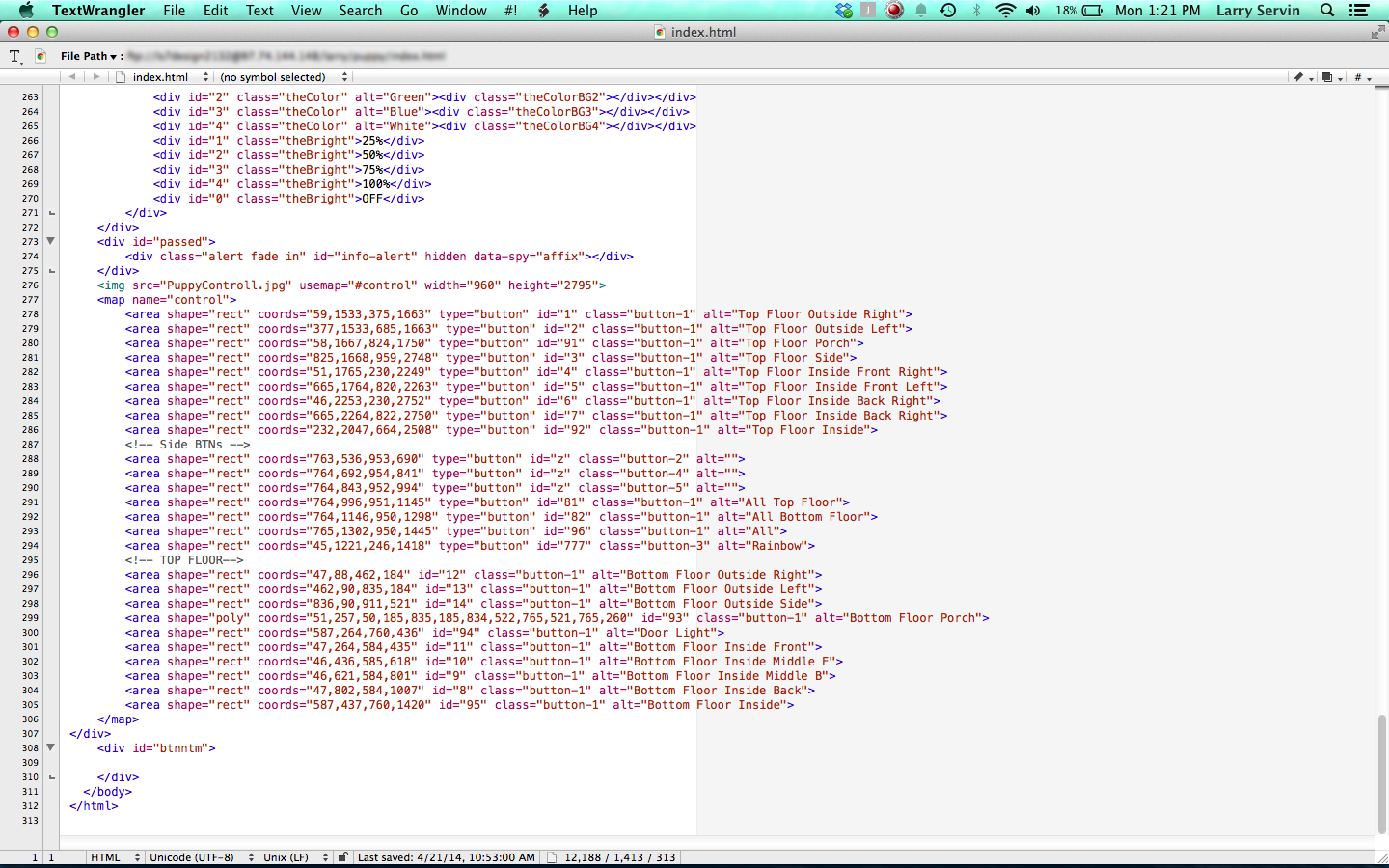The width and height of the screenshot is (1389, 868).
Task: Open the Unix (LF) line endings selector
Action: [295, 857]
